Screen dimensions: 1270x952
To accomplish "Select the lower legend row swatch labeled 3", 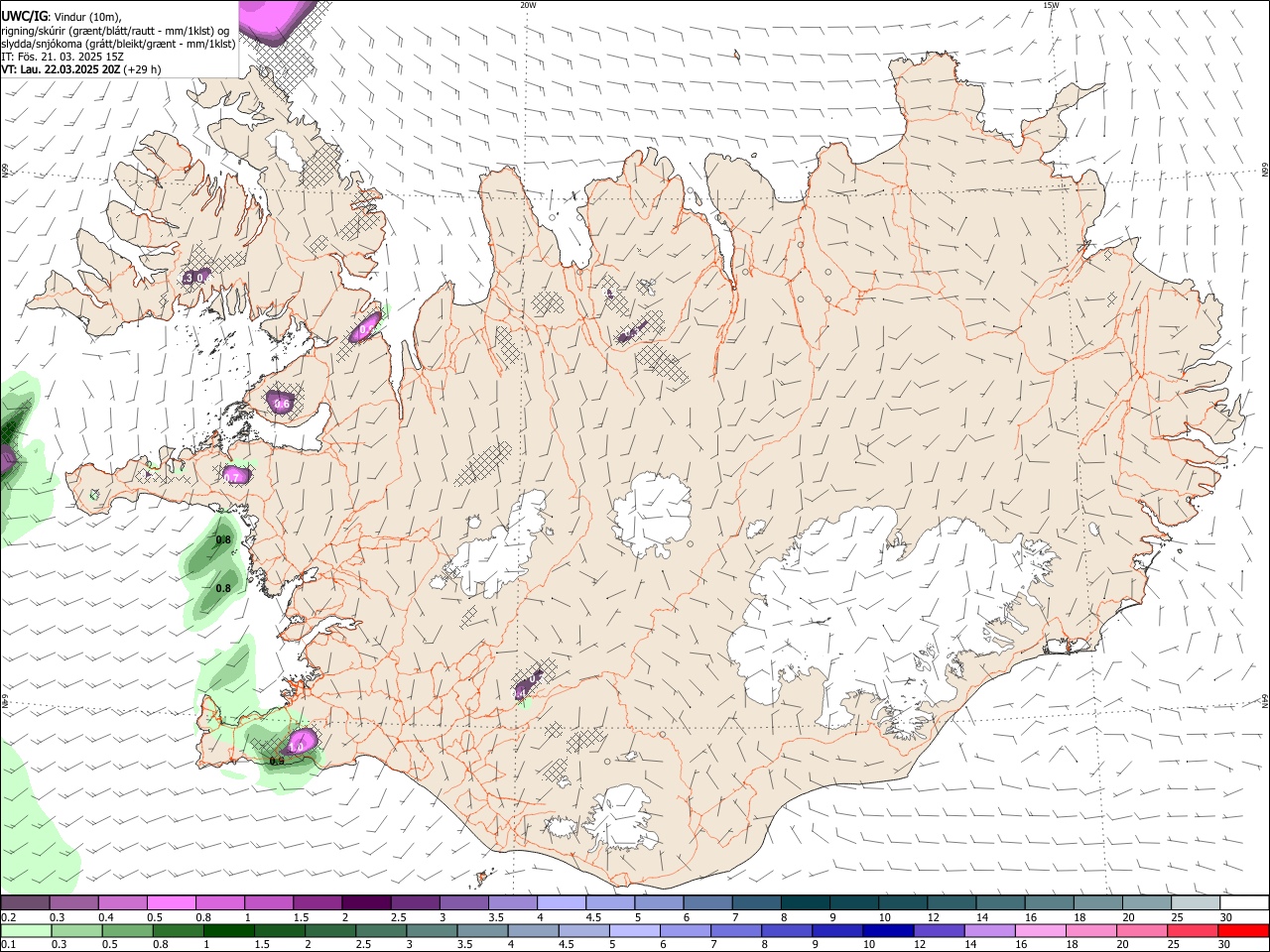I will [x=432, y=931].
